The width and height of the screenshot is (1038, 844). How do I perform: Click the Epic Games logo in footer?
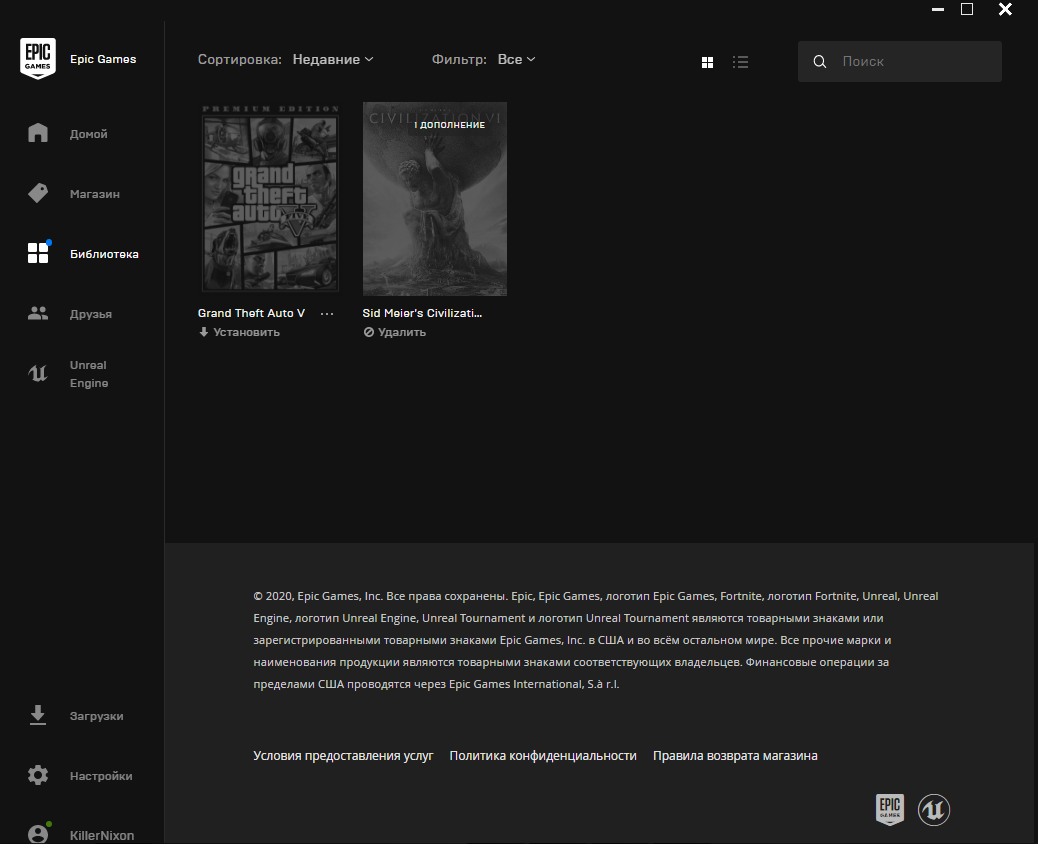point(890,810)
